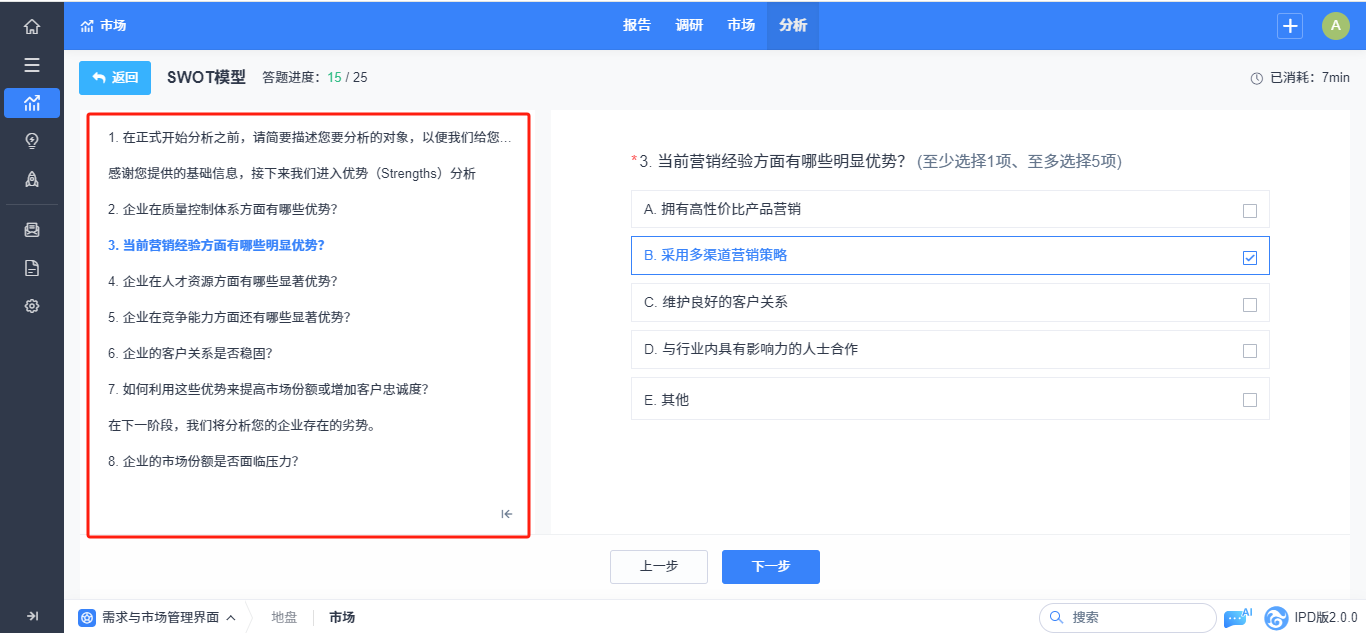Click the 在下一阶段 weakness intro text
Image resolution: width=1366 pixels, height=633 pixels.
click(x=241, y=425)
